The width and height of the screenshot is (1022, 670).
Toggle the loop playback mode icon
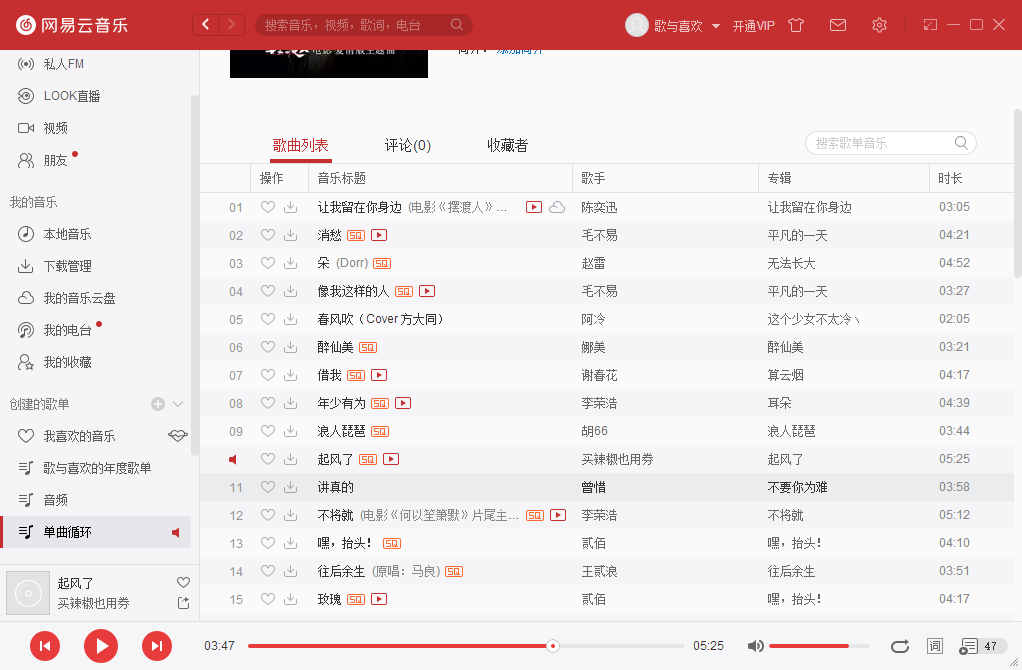point(900,646)
